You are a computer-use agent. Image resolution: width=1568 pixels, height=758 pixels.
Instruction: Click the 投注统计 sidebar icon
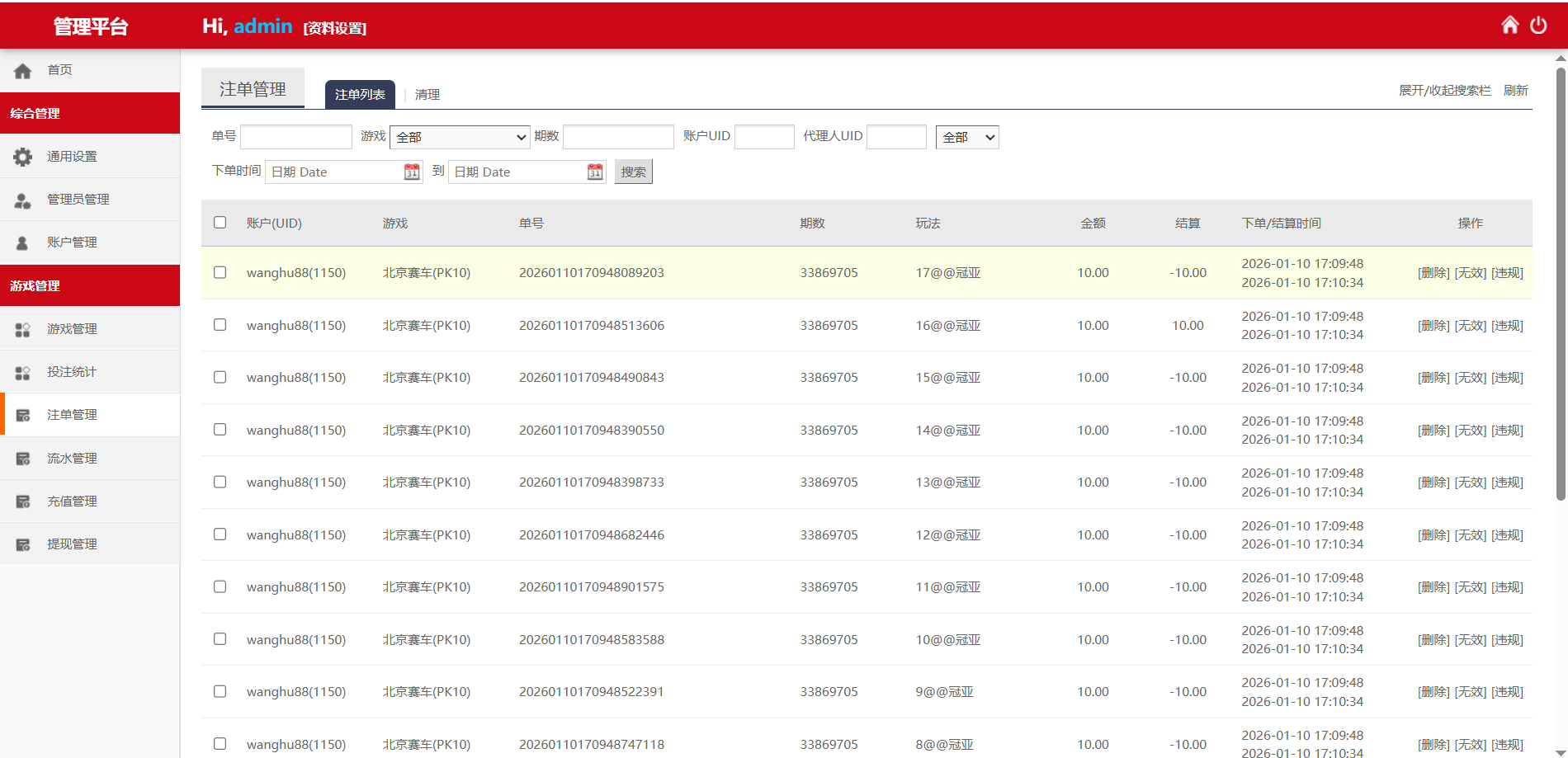tap(23, 372)
